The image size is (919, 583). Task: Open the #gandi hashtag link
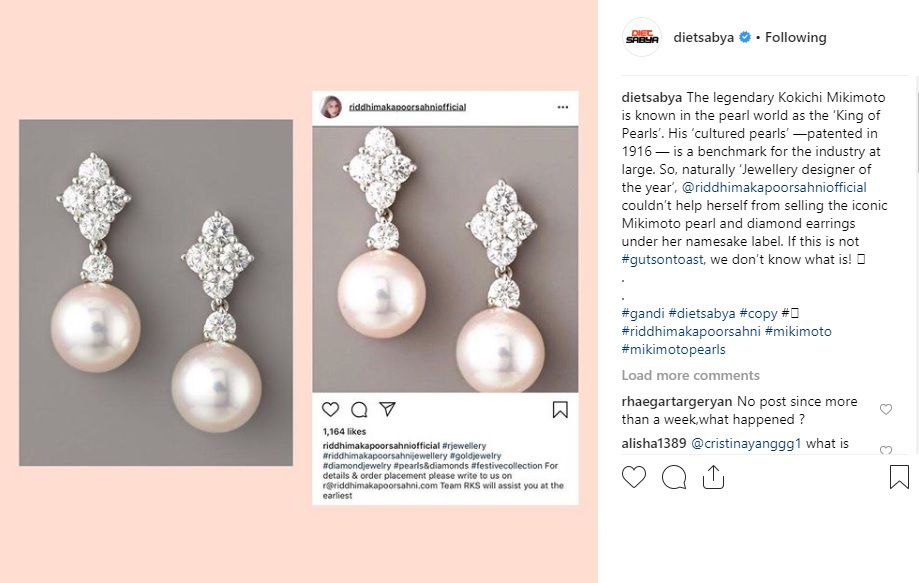point(643,314)
